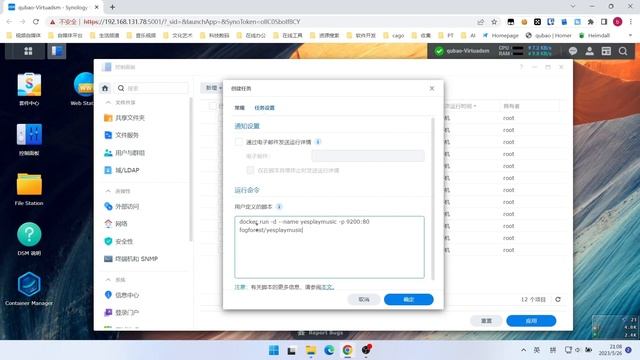
Task: Collapse the File Sharing section in sidebar
Action: [x=108, y=102]
